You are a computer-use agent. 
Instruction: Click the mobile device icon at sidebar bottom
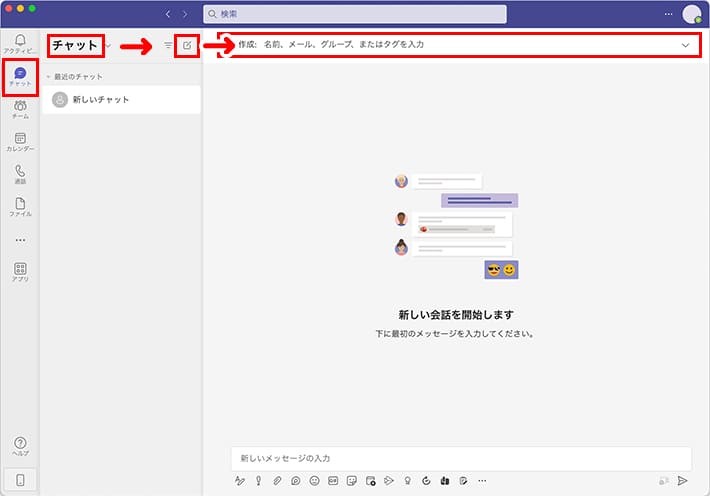(20, 480)
